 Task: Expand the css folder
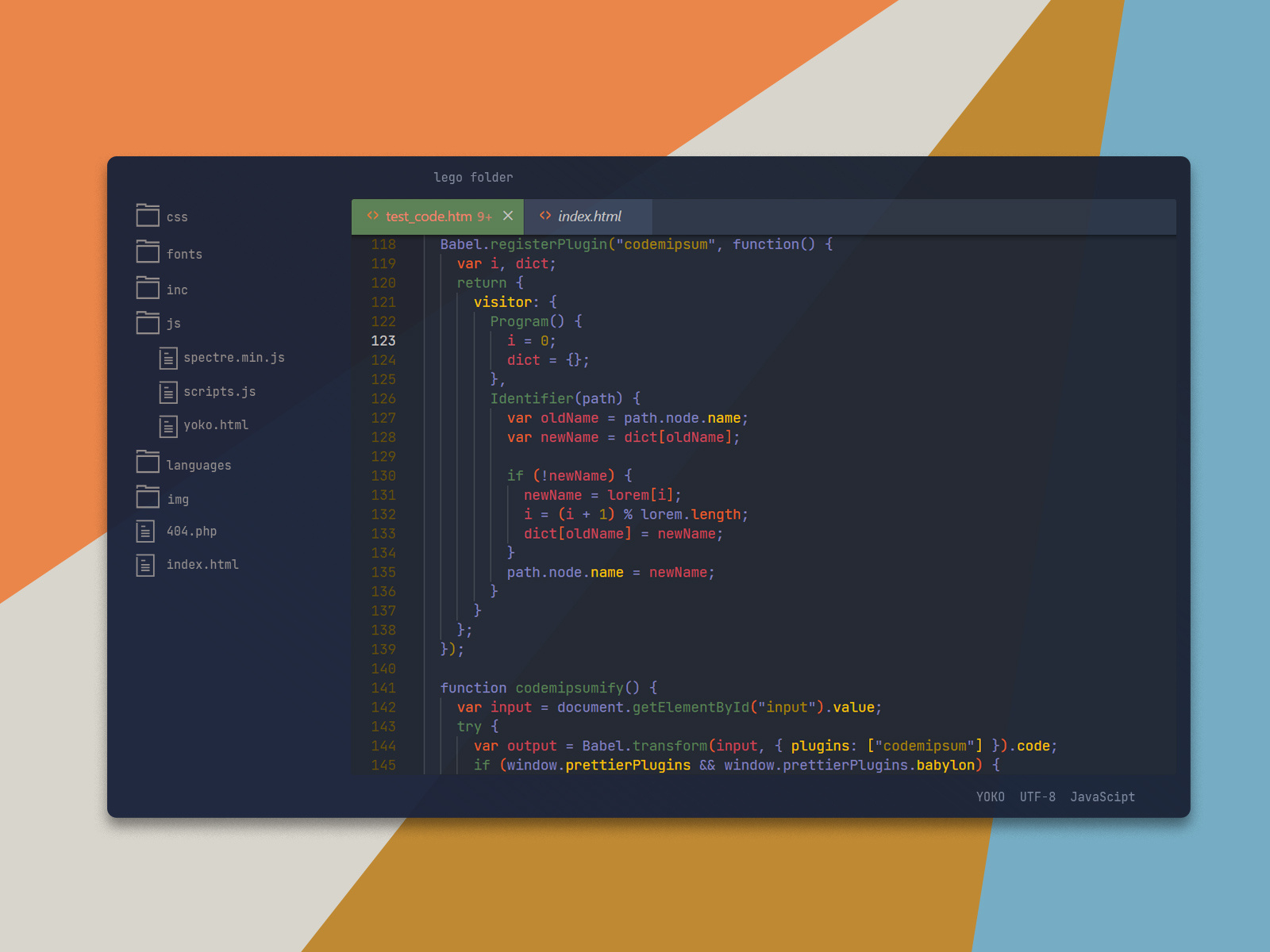(177, 216)
